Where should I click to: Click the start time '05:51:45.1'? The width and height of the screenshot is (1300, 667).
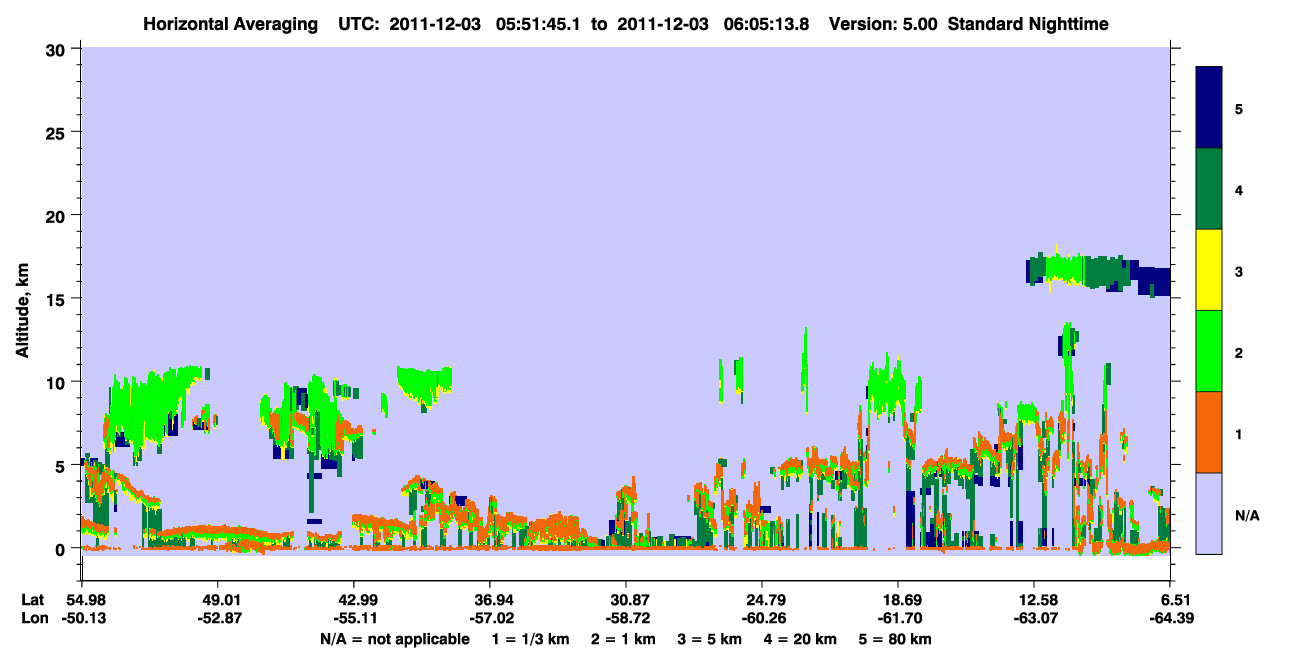point(536,23)
